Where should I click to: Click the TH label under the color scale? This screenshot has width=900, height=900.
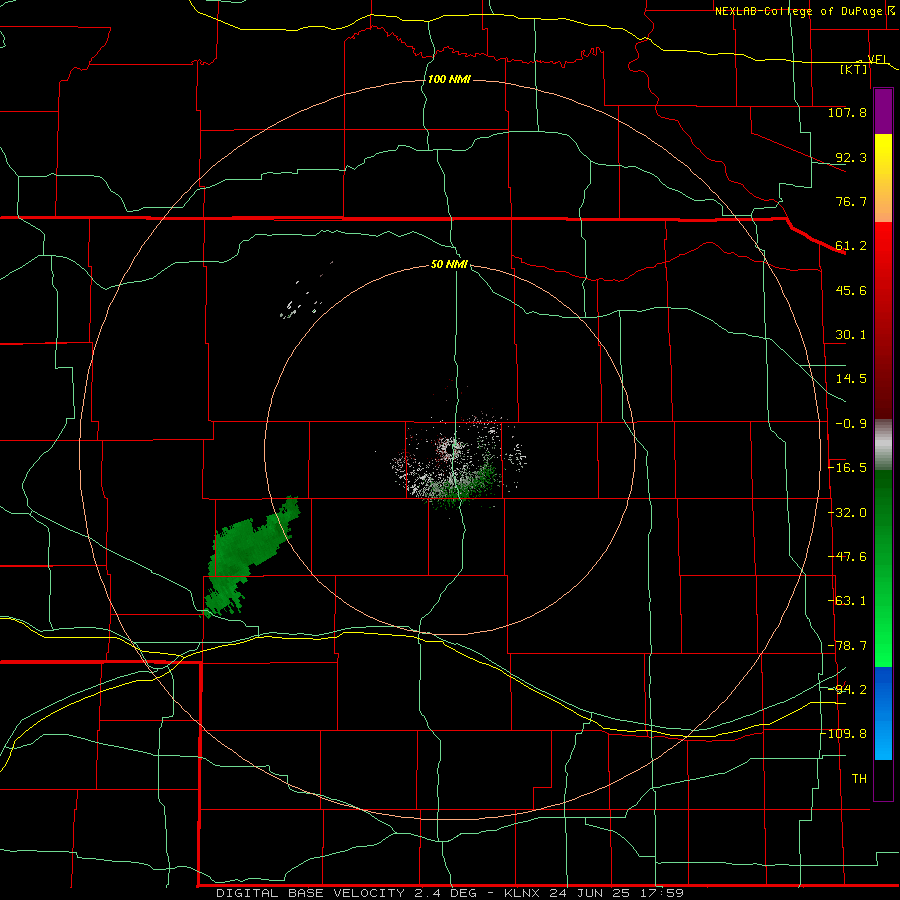point(859,779)
